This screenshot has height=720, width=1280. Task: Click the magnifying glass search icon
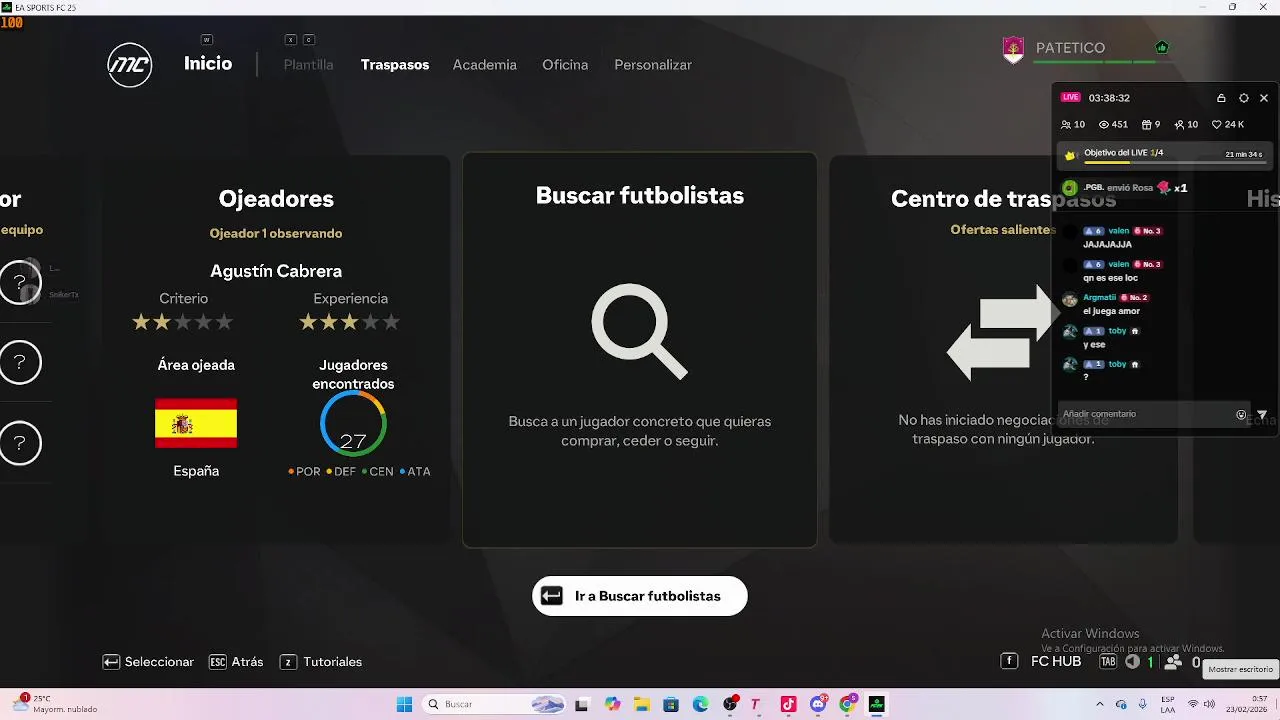coord(639,332)
